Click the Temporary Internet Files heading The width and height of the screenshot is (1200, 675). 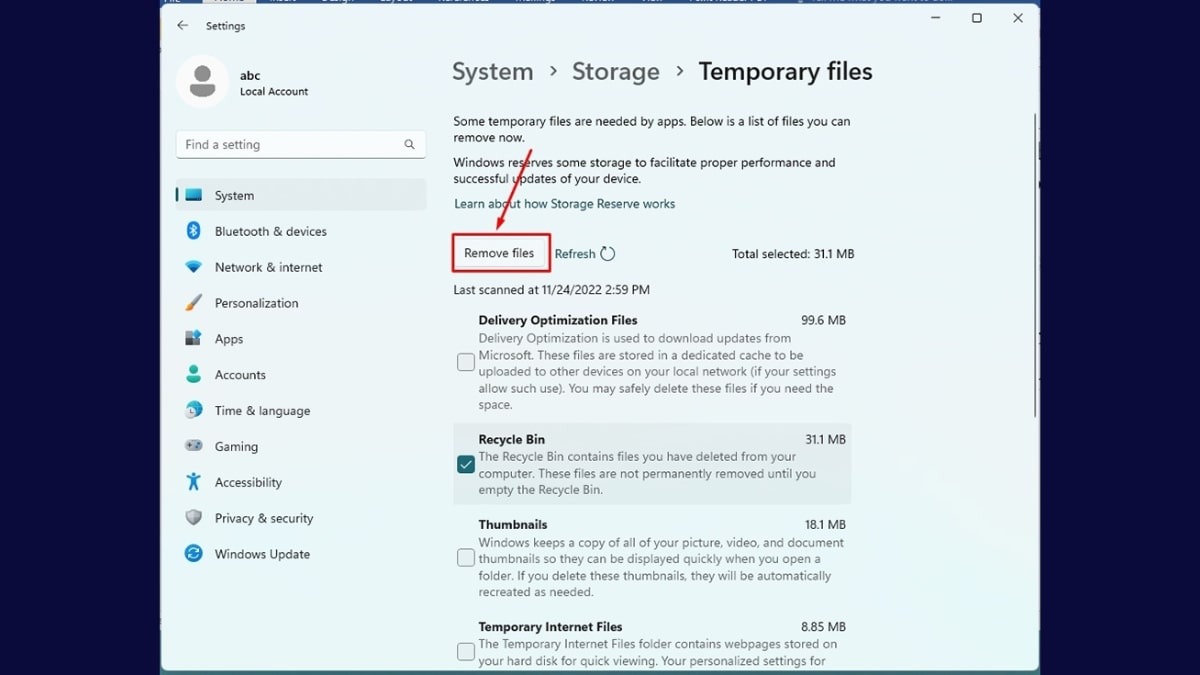point(551,627)
